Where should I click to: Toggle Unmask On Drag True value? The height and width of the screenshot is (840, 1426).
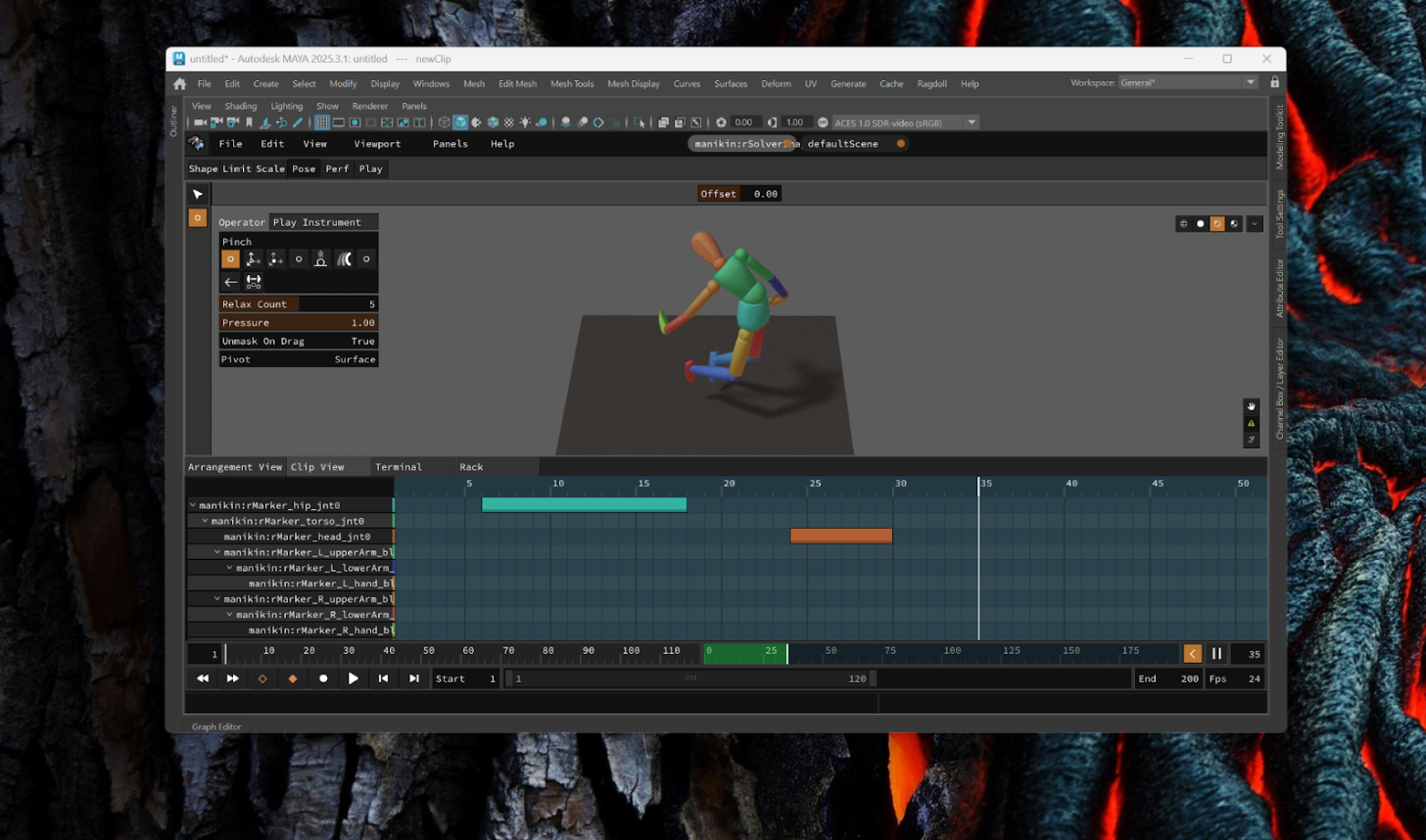(362, 341)
